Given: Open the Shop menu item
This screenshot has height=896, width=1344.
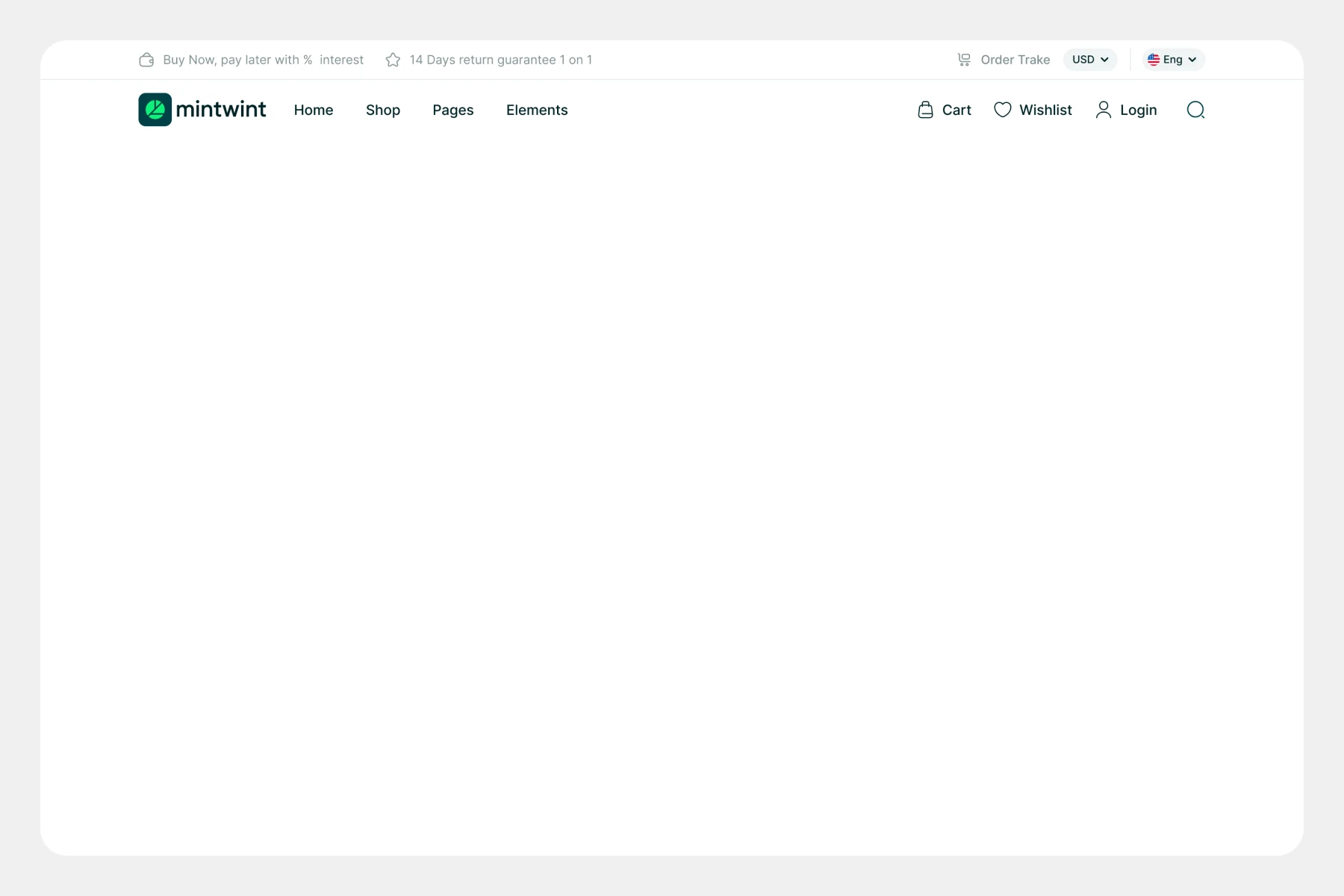Looking at the screenshot, I should [x=383, y=110].
